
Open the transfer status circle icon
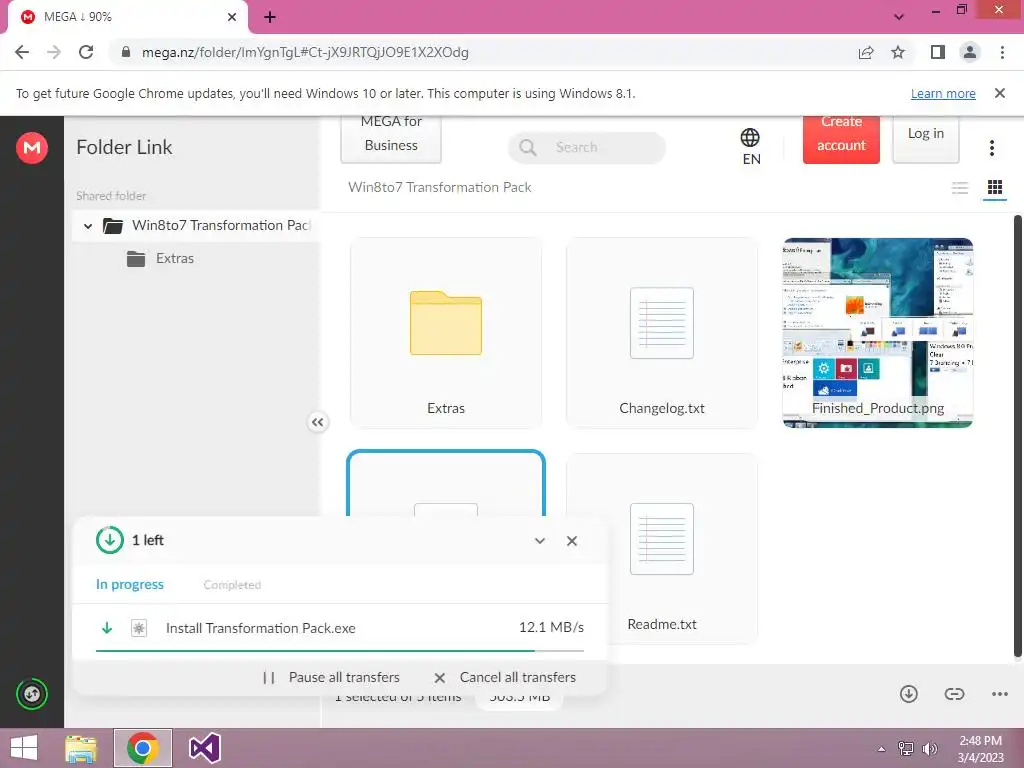pos(31,694)
